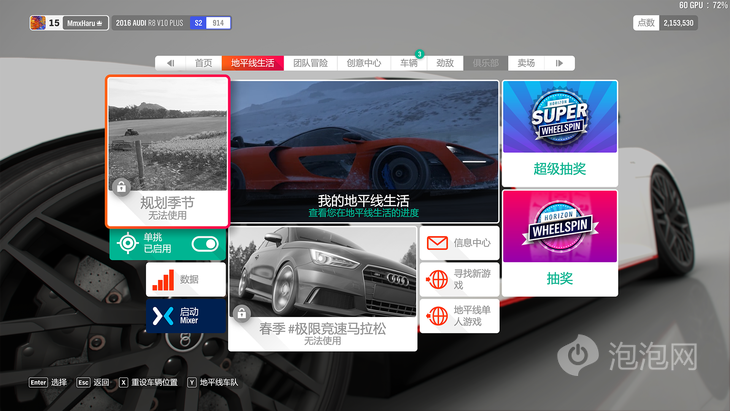
Task: Select 地平线单人游戏 option
Action: click(x=460, y=316)
